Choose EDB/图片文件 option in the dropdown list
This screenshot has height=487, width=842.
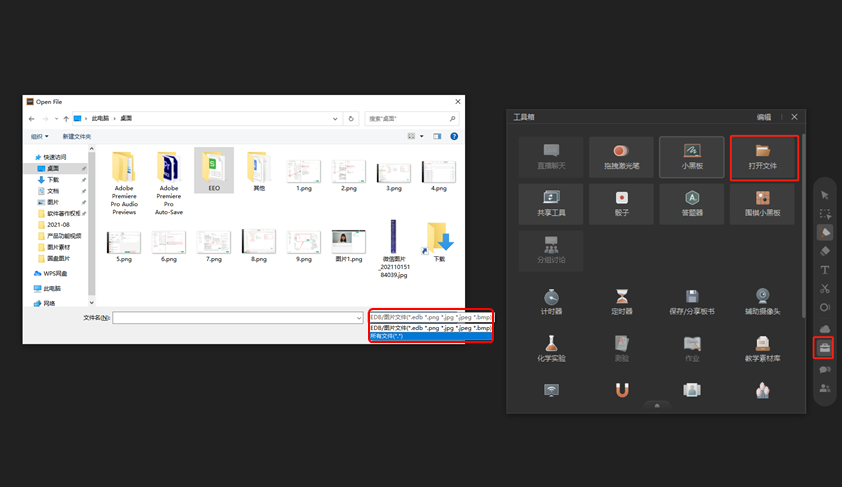pos(431,328)
